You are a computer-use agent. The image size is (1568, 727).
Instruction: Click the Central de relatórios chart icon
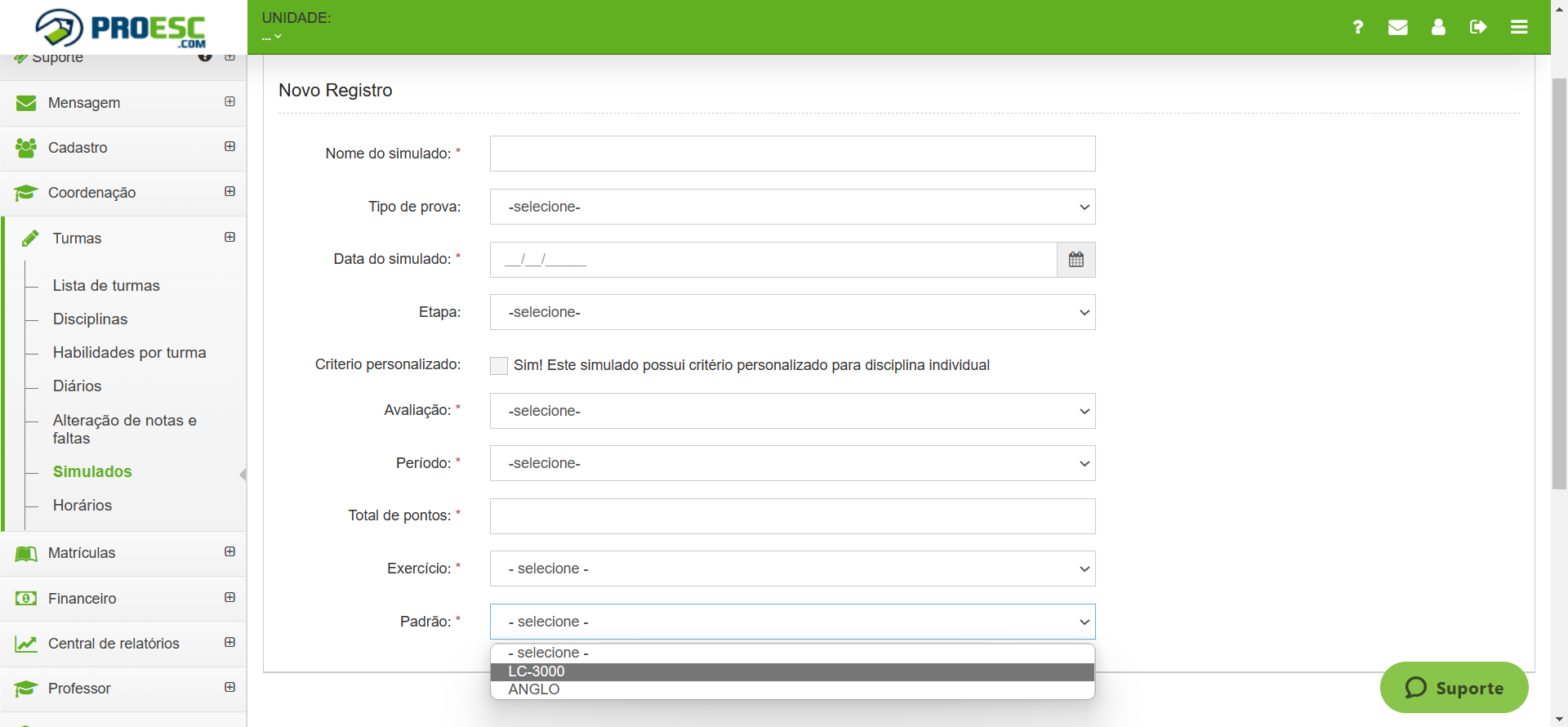(x=26, y=644)
